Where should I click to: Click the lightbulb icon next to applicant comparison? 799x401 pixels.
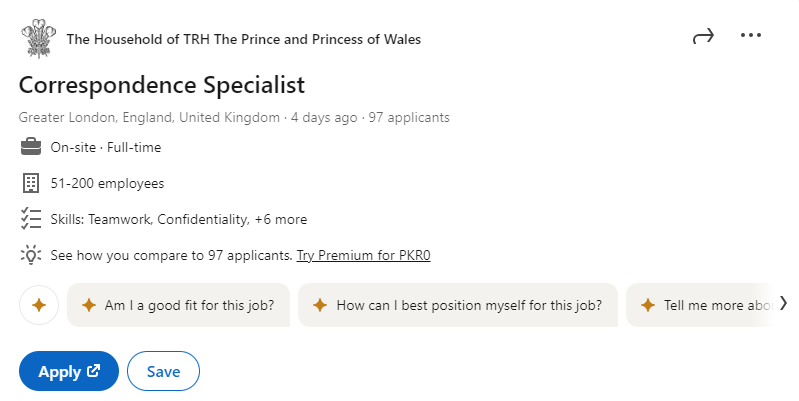point(30,255)
